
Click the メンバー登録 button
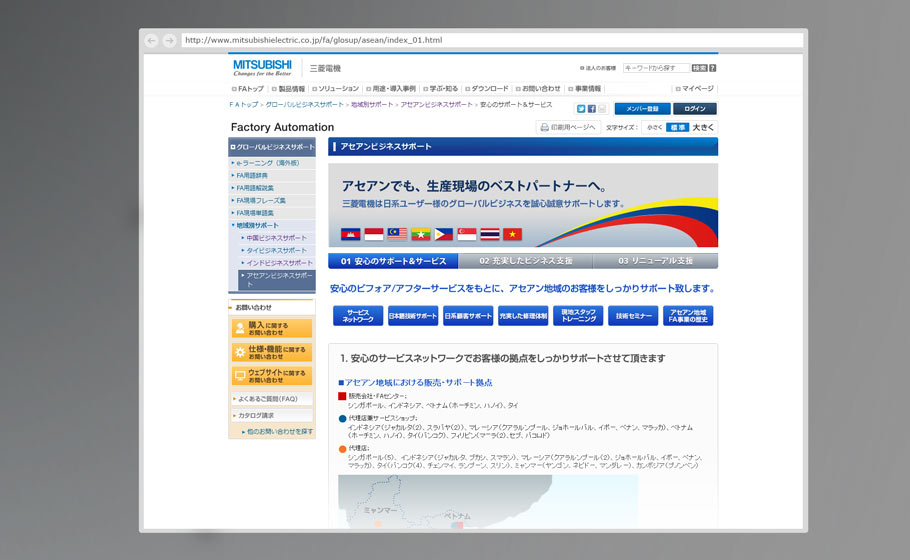click(x=642, y=109)
